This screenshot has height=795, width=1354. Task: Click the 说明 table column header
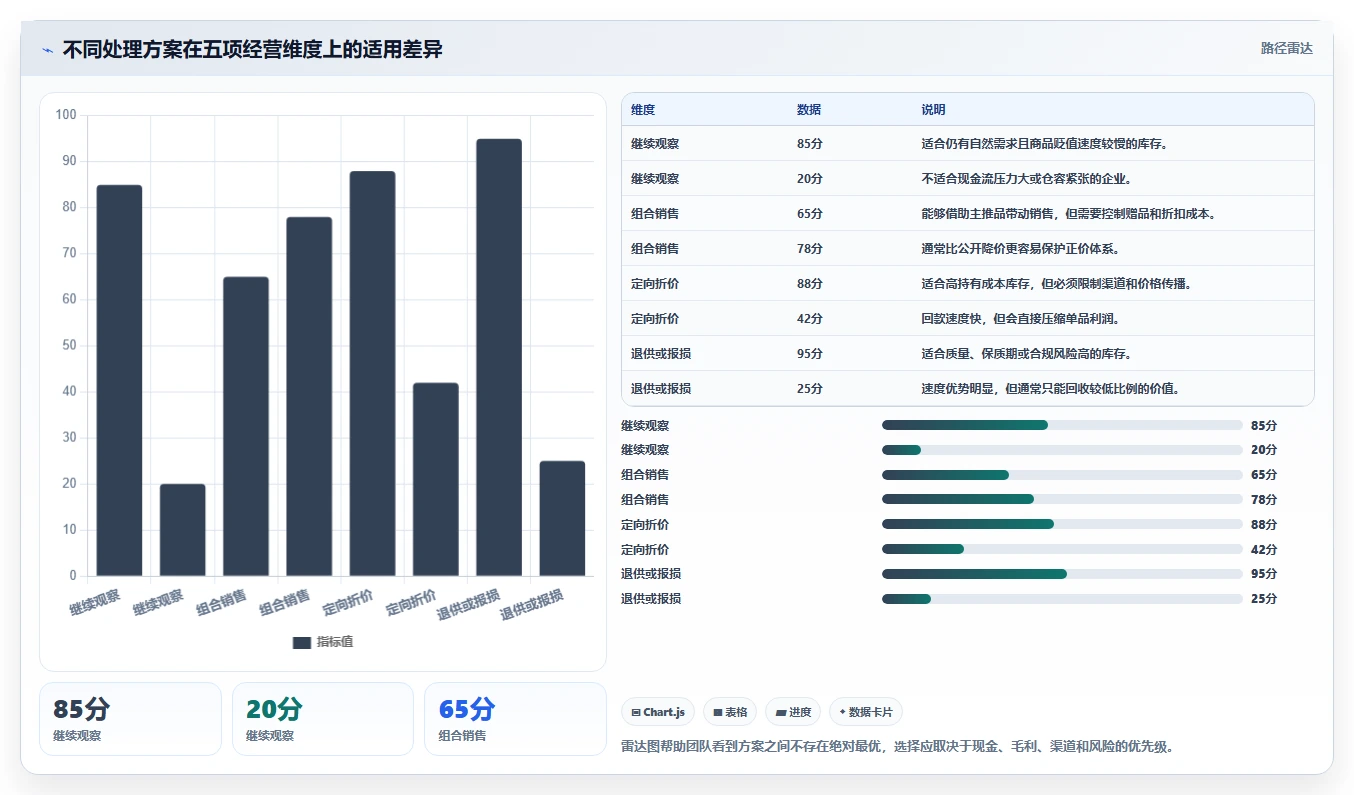[x=933, y=110]
